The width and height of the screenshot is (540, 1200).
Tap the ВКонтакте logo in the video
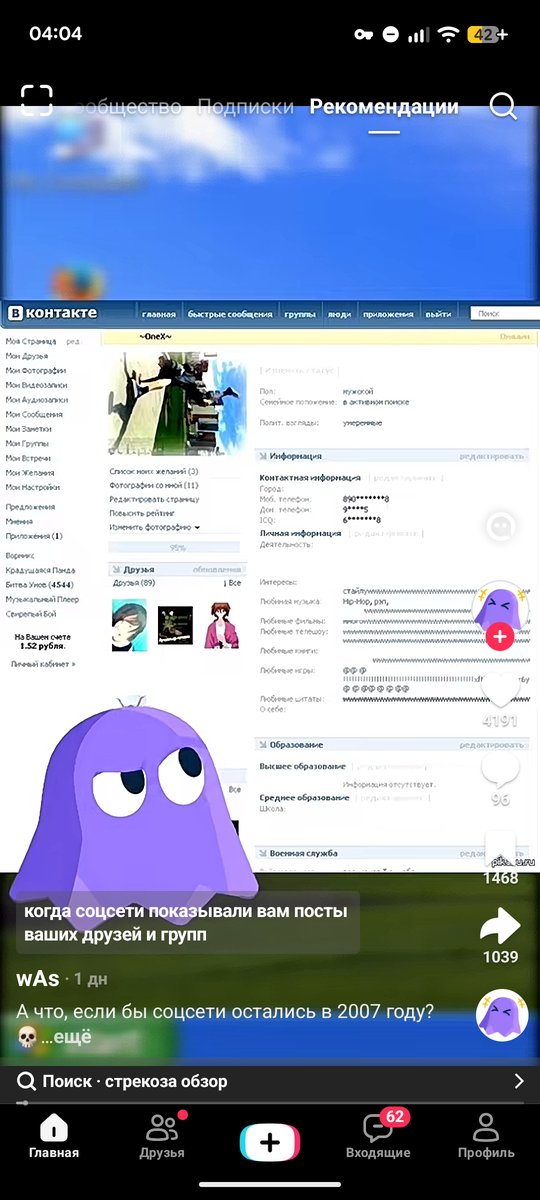click(53, 313)
